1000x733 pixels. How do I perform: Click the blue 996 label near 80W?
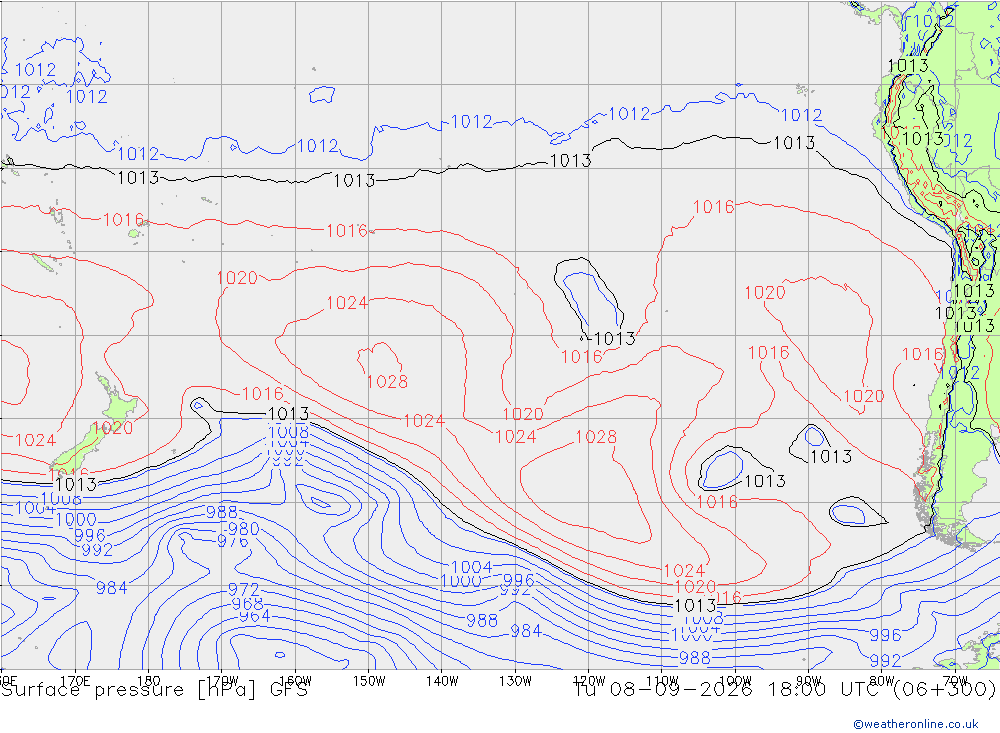click(885, 635)
